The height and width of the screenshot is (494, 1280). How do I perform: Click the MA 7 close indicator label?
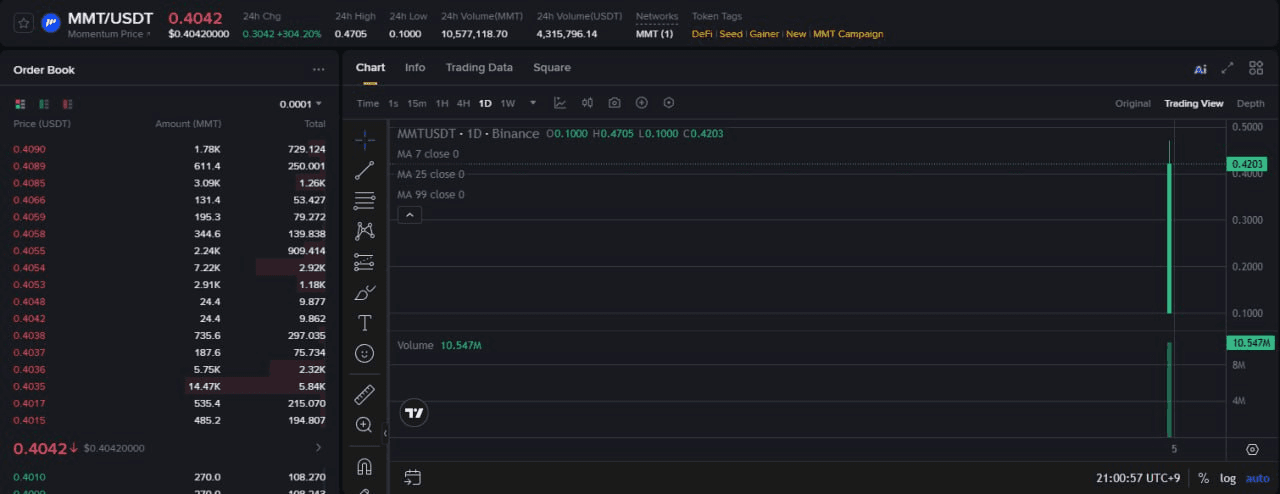[428, 154]
